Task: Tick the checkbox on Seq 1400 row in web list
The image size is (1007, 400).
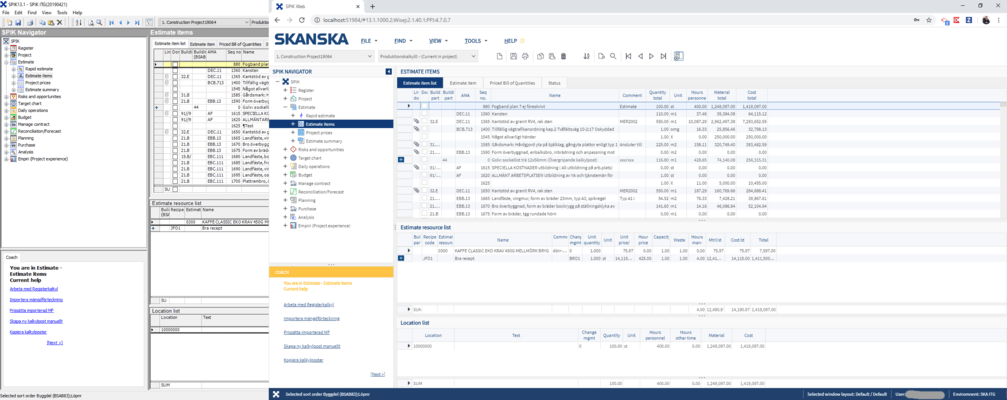Action: (x=425, y=128)
